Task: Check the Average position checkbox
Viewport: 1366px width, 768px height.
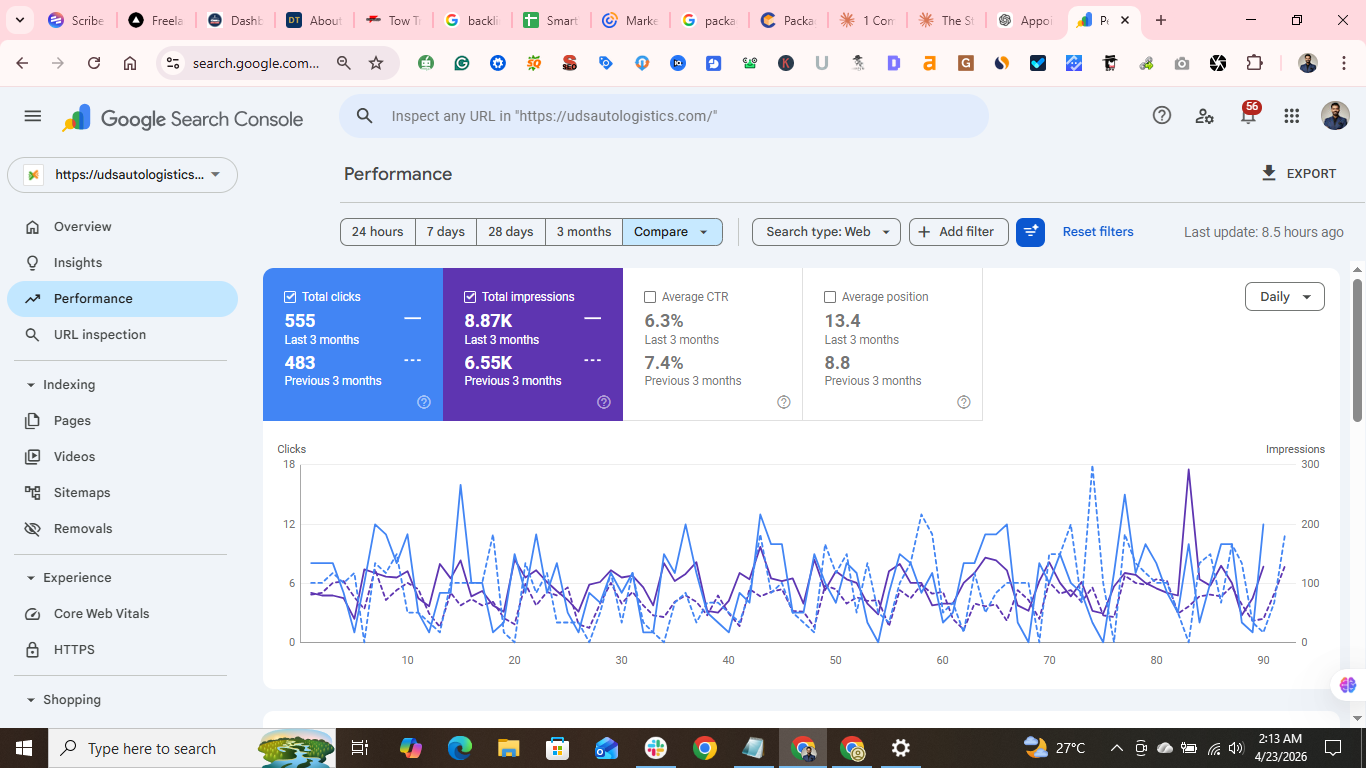Action: pyautogui.click(x=830, y=297)
